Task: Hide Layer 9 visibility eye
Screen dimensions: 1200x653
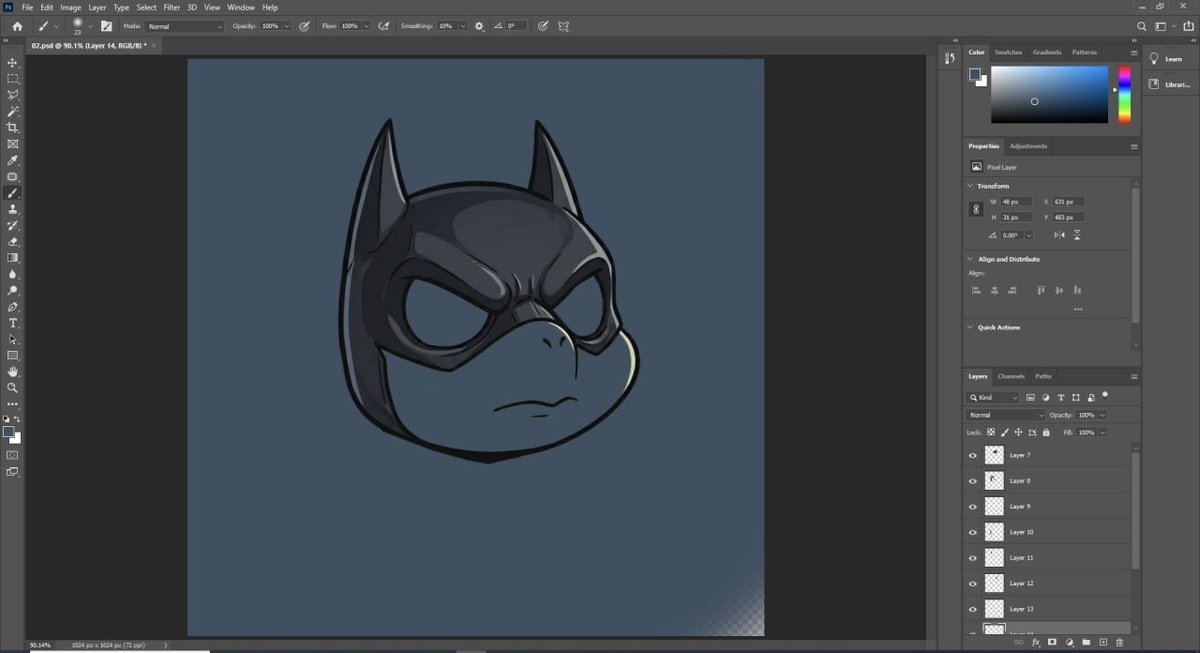Action: pos(973,507)
